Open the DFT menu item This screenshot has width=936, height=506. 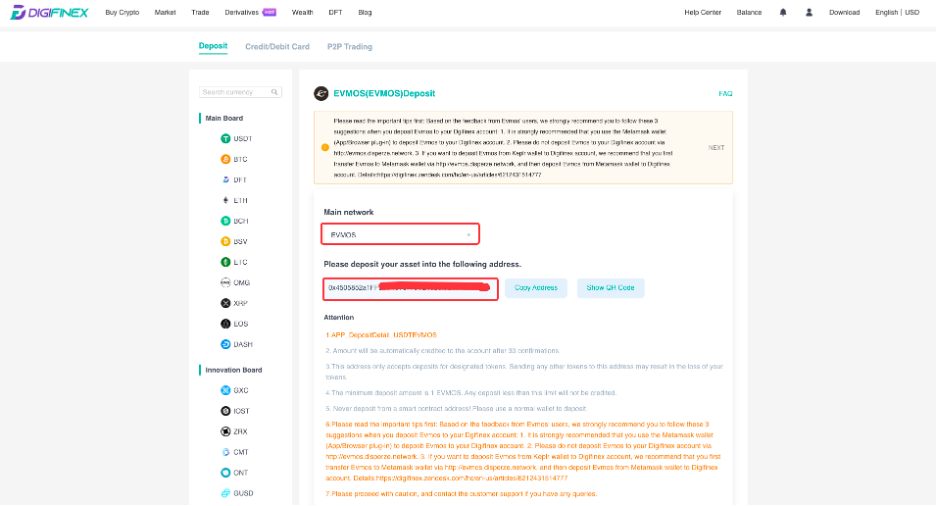[335, 12]
